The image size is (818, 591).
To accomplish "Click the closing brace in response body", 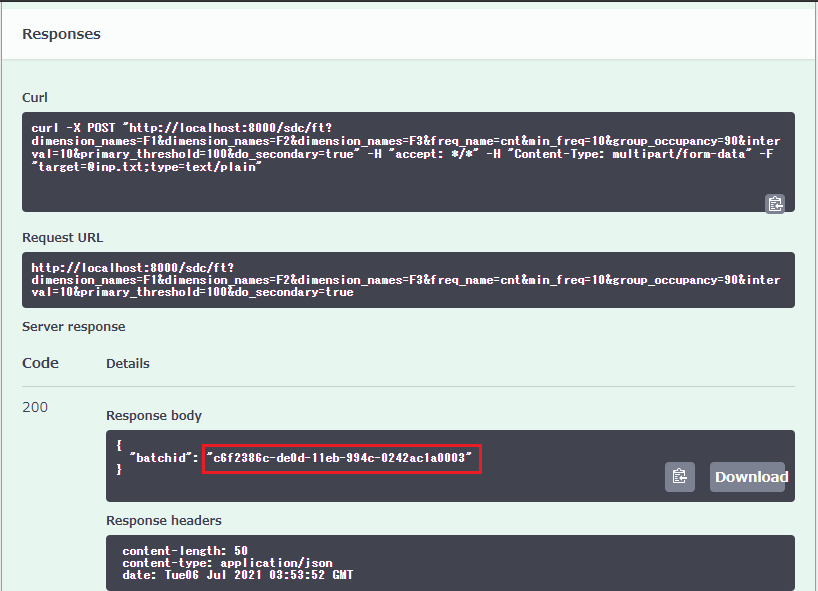I will point(119,470).
